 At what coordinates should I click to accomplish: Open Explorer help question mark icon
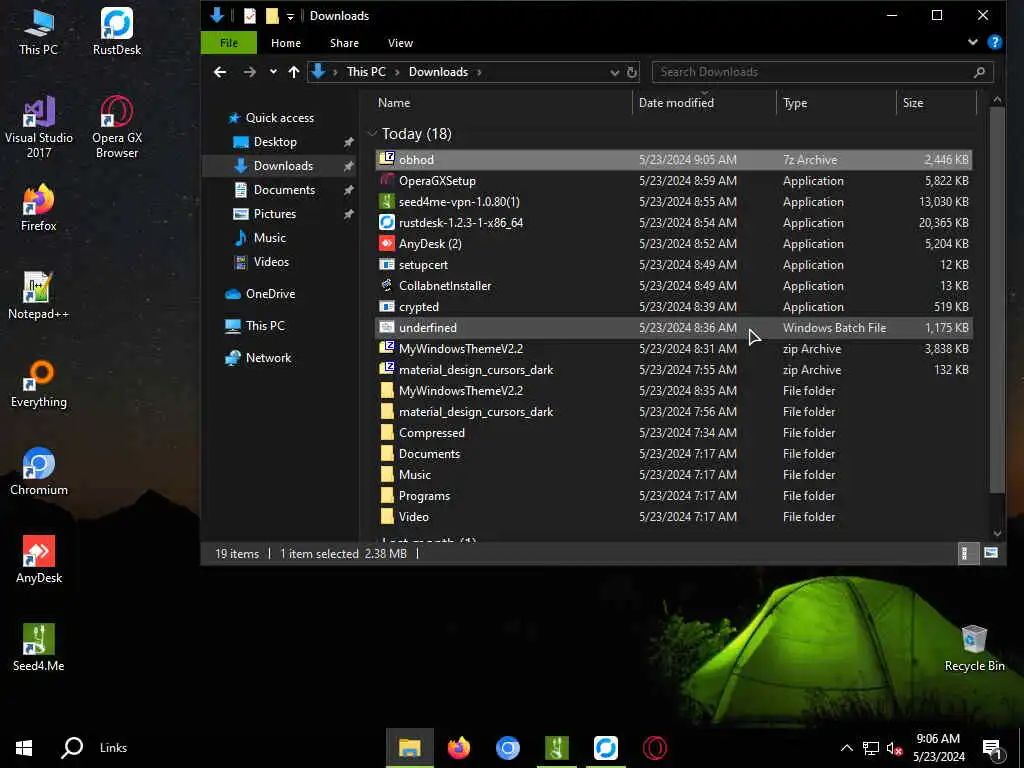pos(995,42)
